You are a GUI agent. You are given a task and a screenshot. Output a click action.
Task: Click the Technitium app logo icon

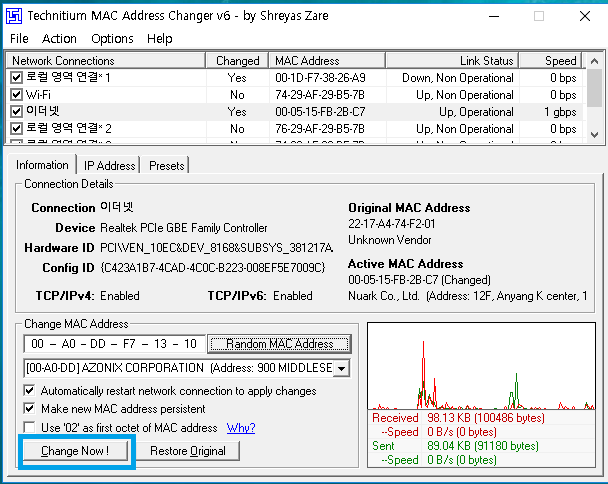coord(14,16)
